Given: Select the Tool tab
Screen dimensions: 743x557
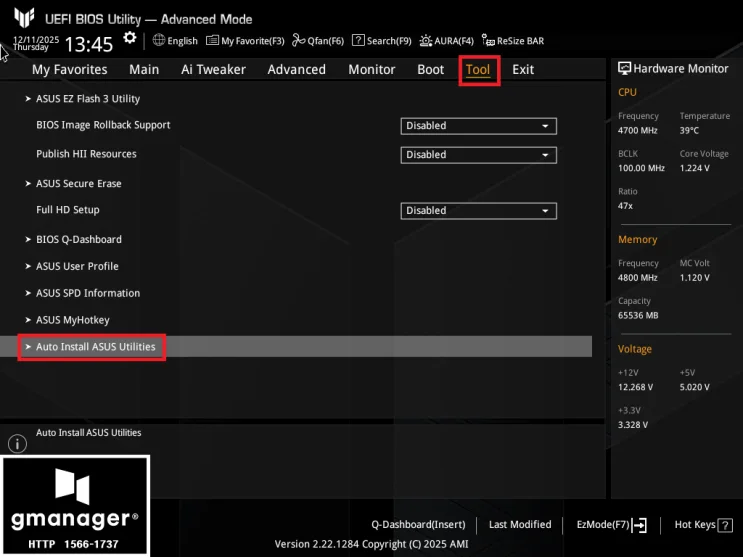Looking at the screenshot, I should pos(478,70).
